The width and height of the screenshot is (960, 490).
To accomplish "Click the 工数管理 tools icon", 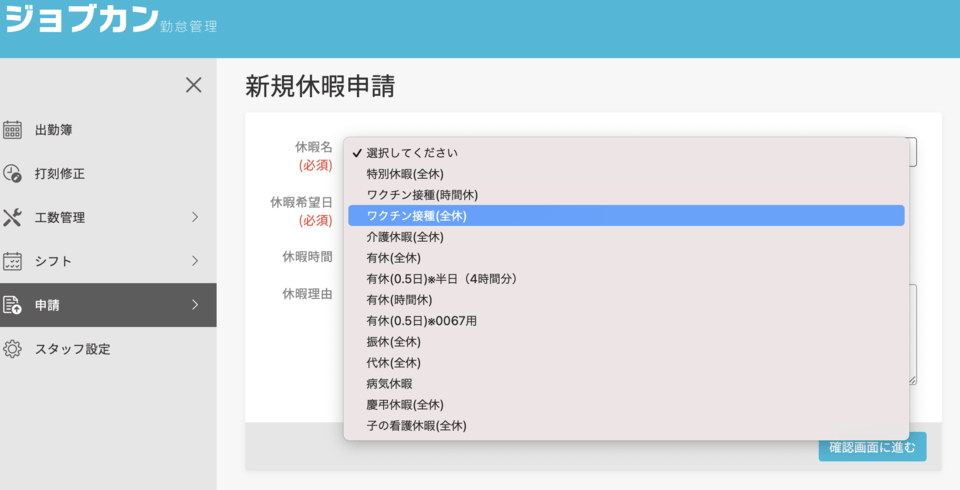I will (12, 217).
